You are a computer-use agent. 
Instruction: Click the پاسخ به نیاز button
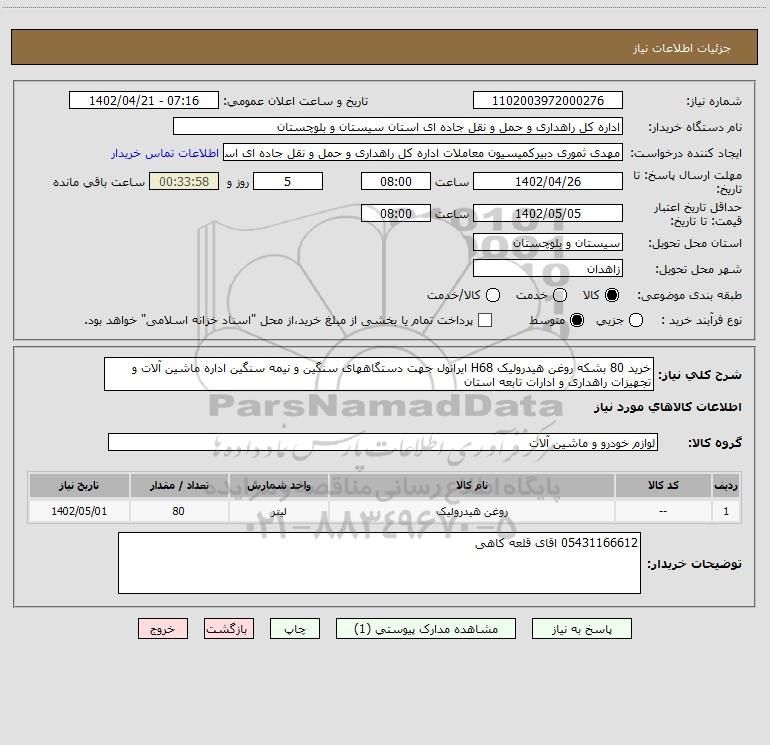click(x=581, y=629)
